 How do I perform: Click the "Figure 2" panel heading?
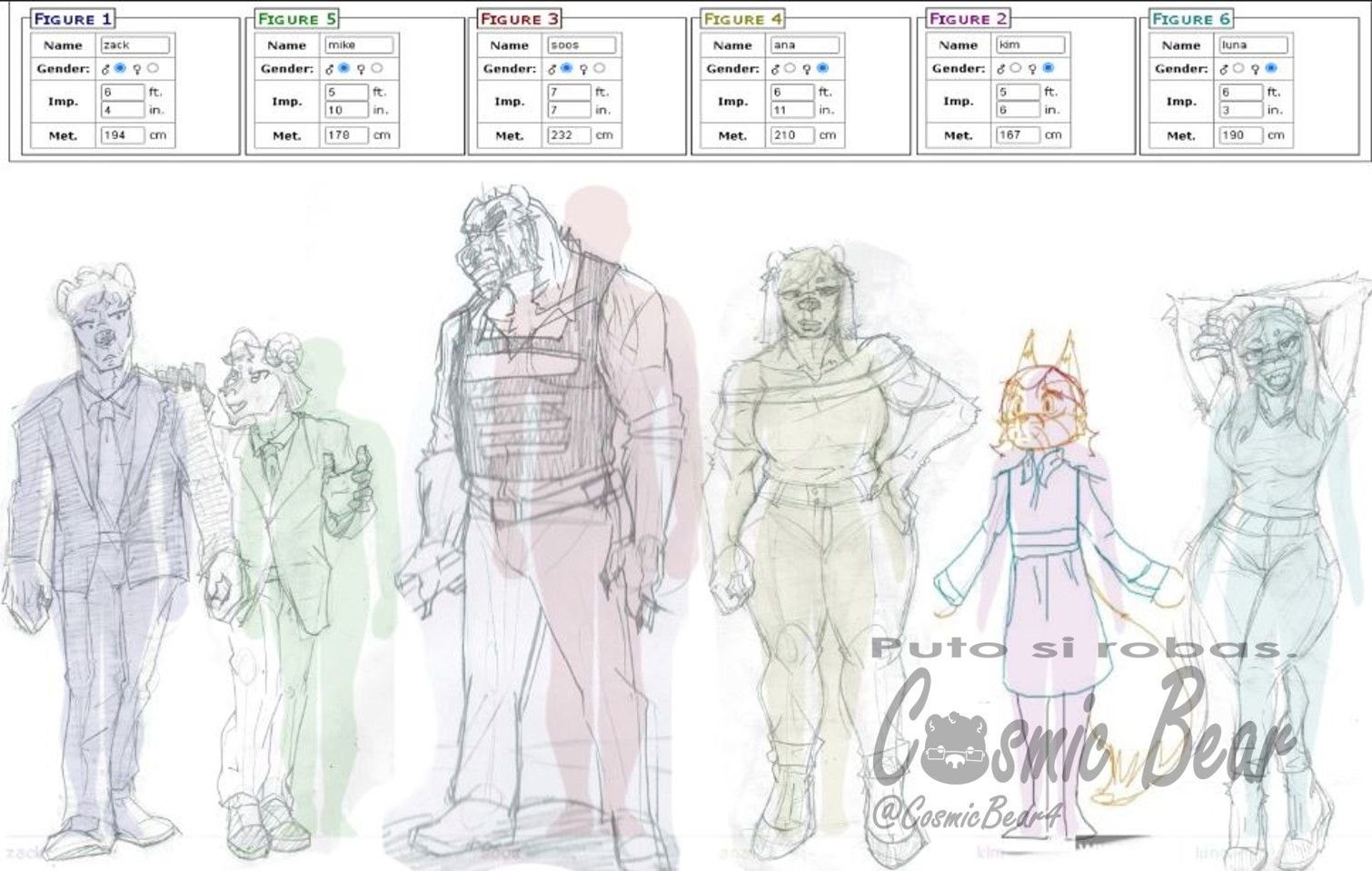[969, 19]
